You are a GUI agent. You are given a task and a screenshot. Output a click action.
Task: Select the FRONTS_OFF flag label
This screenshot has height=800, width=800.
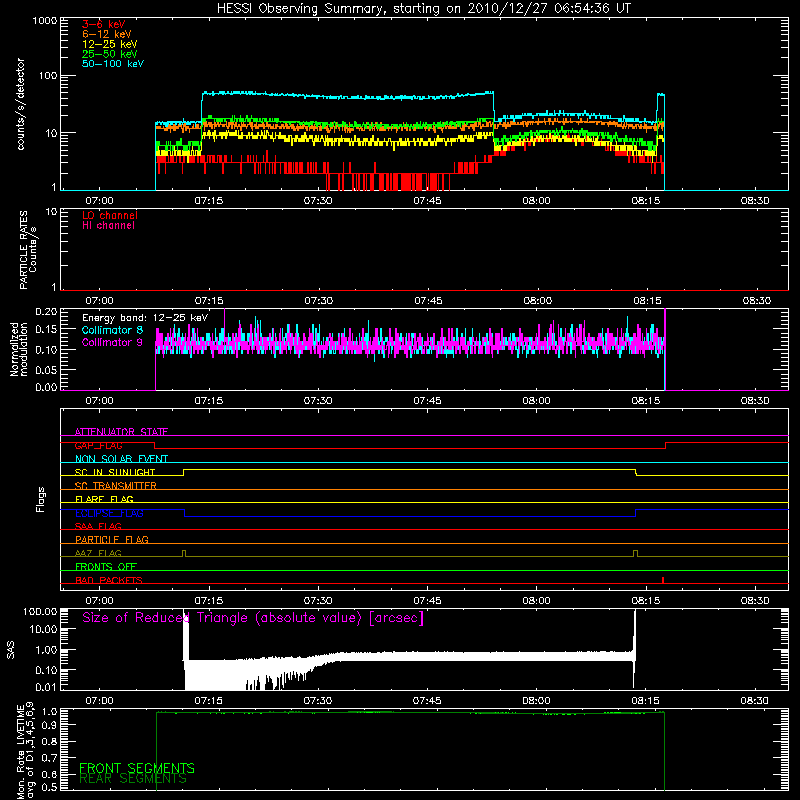click(x=106, y=567)
